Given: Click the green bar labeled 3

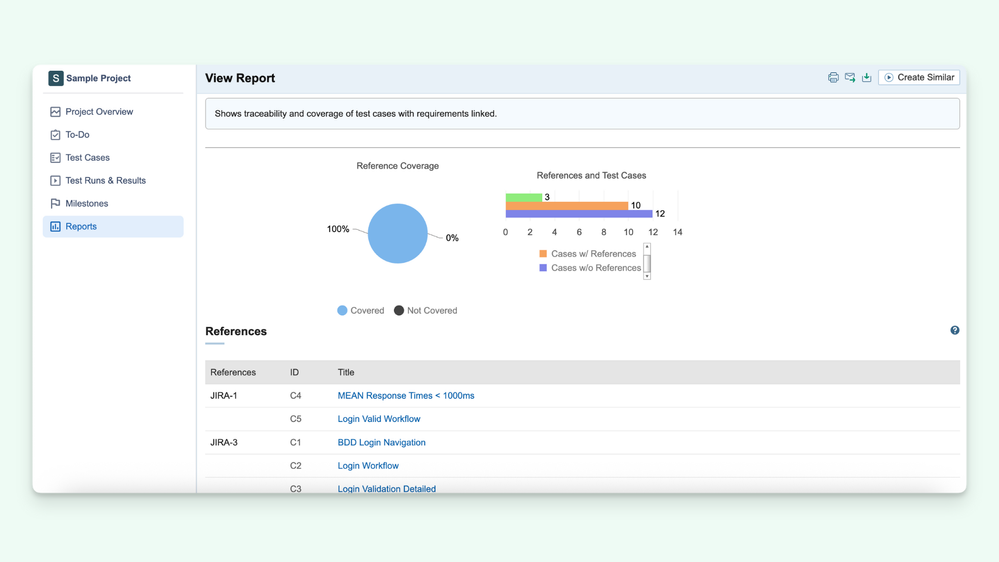Looking at the screenshot, I should click(524, 198).
